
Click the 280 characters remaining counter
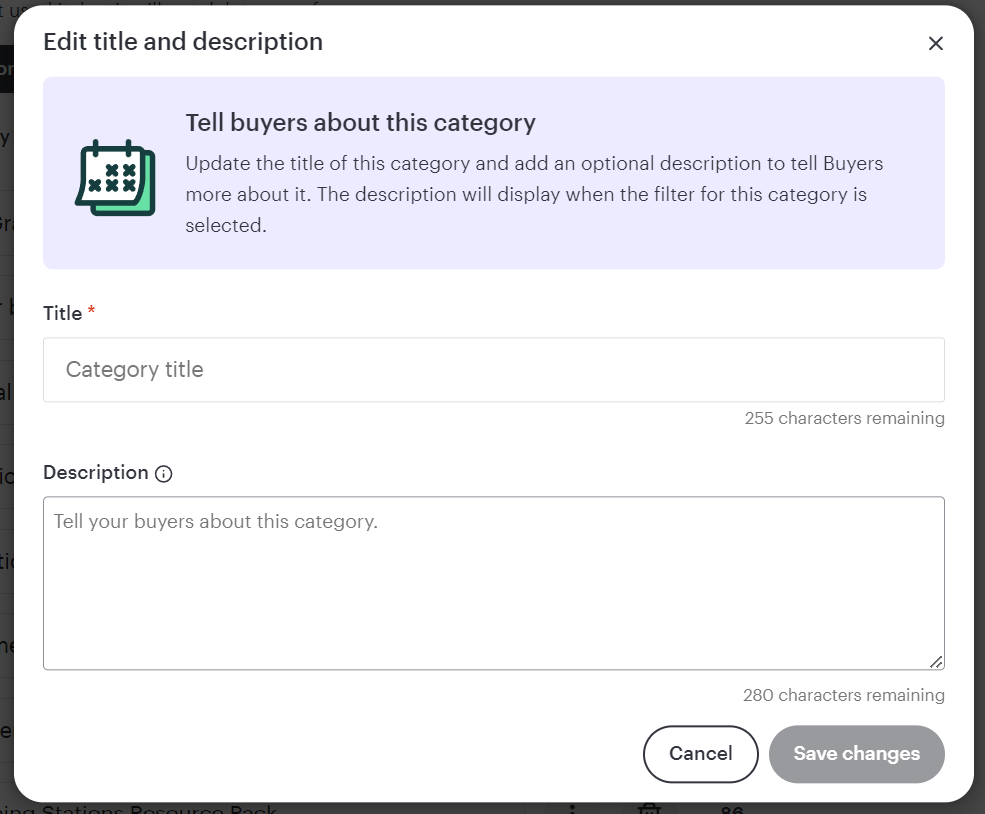[843, 695]
